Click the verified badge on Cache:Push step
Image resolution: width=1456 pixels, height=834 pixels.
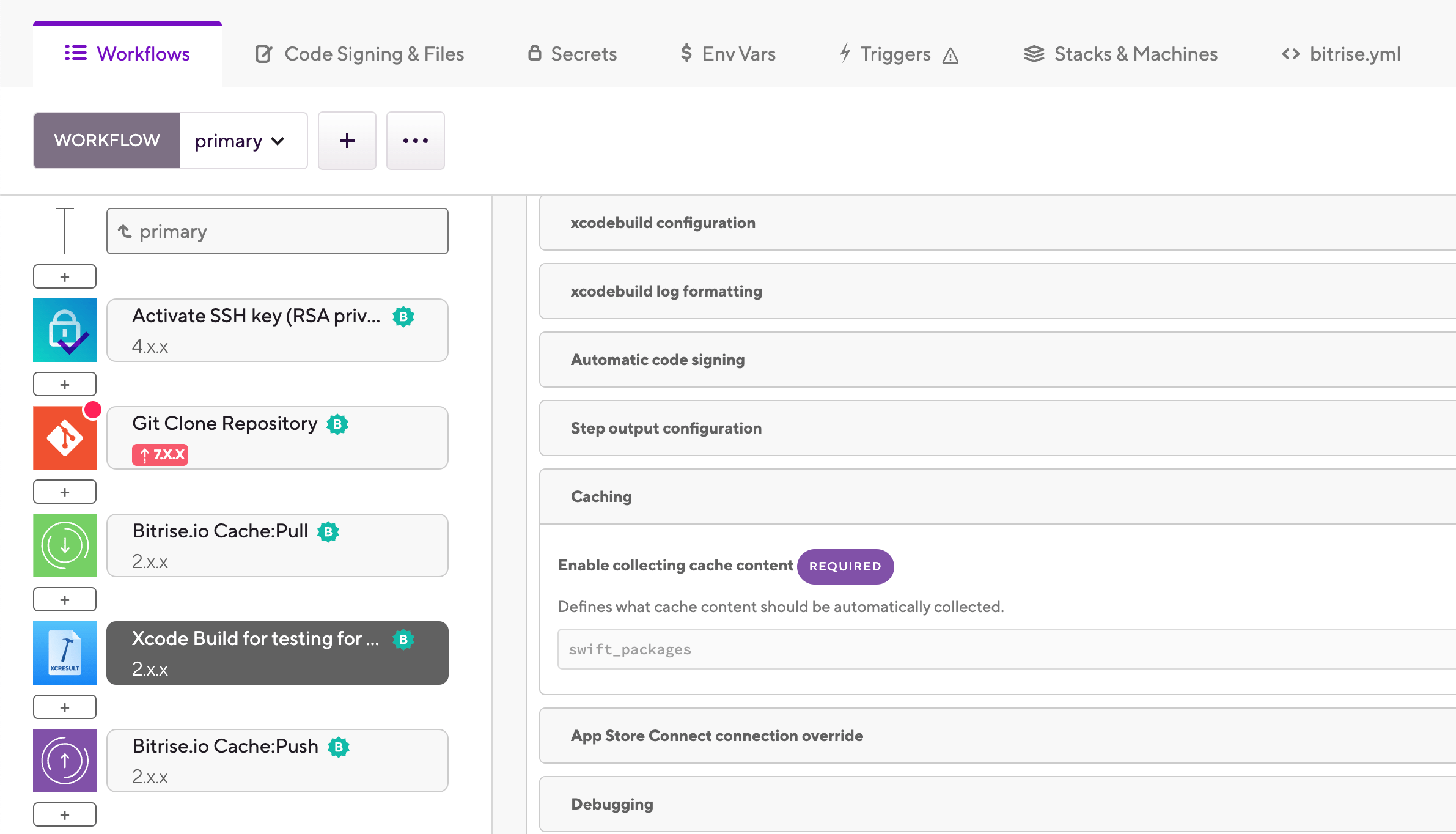[x=339, y=747]
